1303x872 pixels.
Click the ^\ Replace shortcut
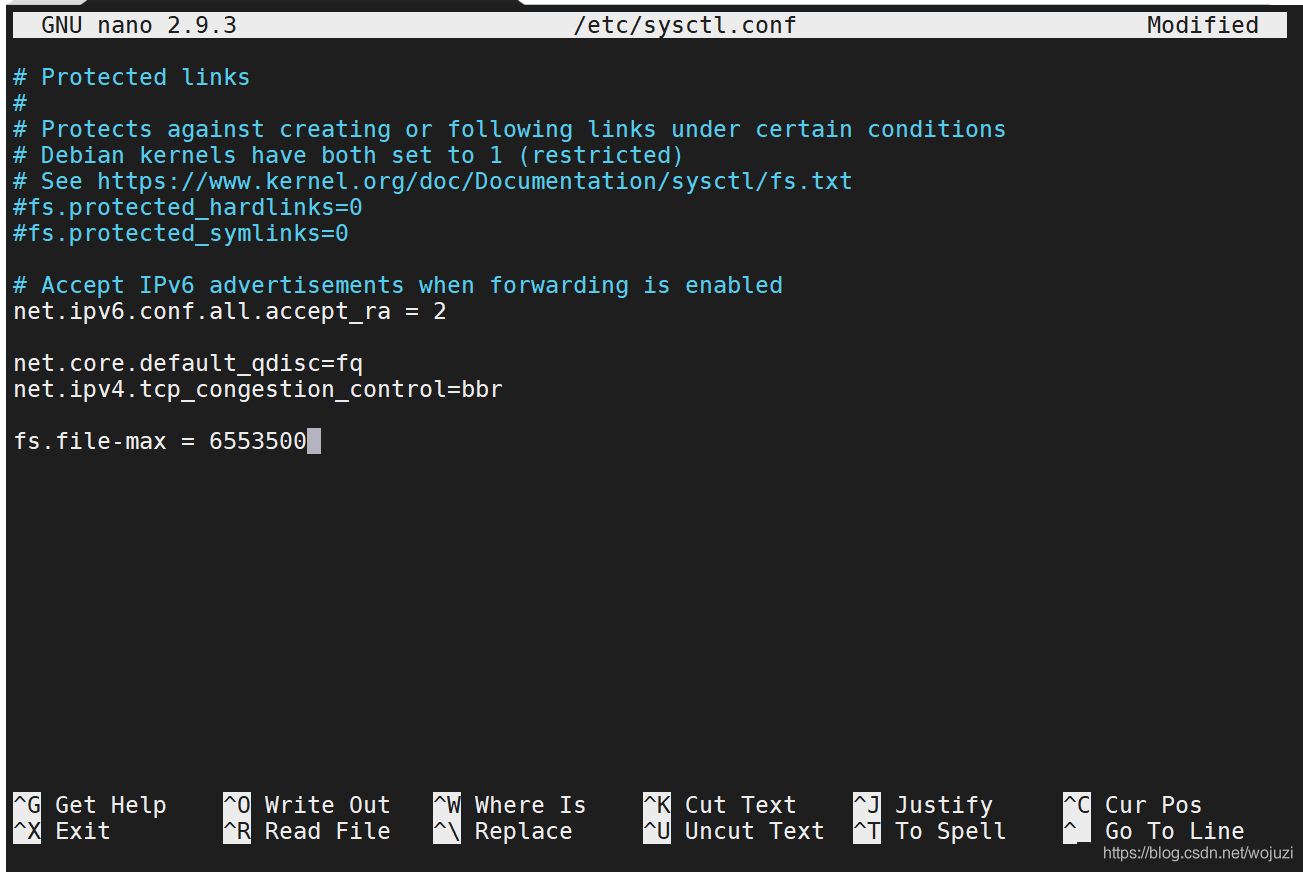click(x=503, y=831)
